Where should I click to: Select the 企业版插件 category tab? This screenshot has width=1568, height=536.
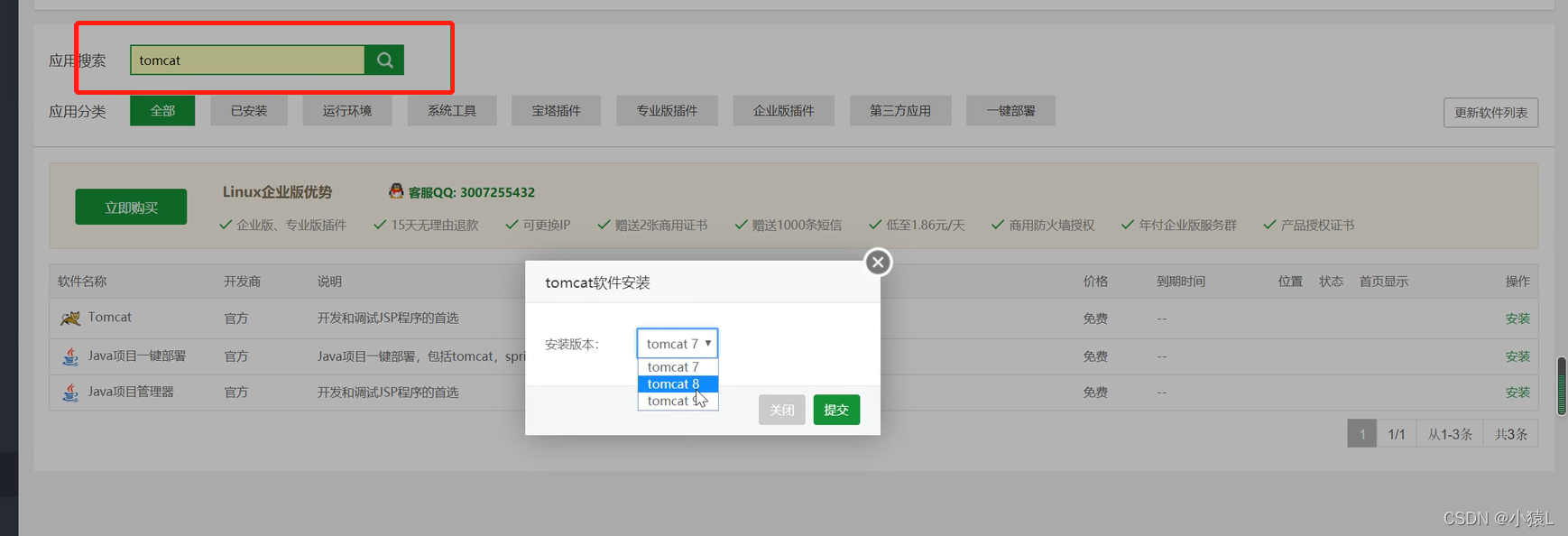pyautogui.click(x=784, y=111)
